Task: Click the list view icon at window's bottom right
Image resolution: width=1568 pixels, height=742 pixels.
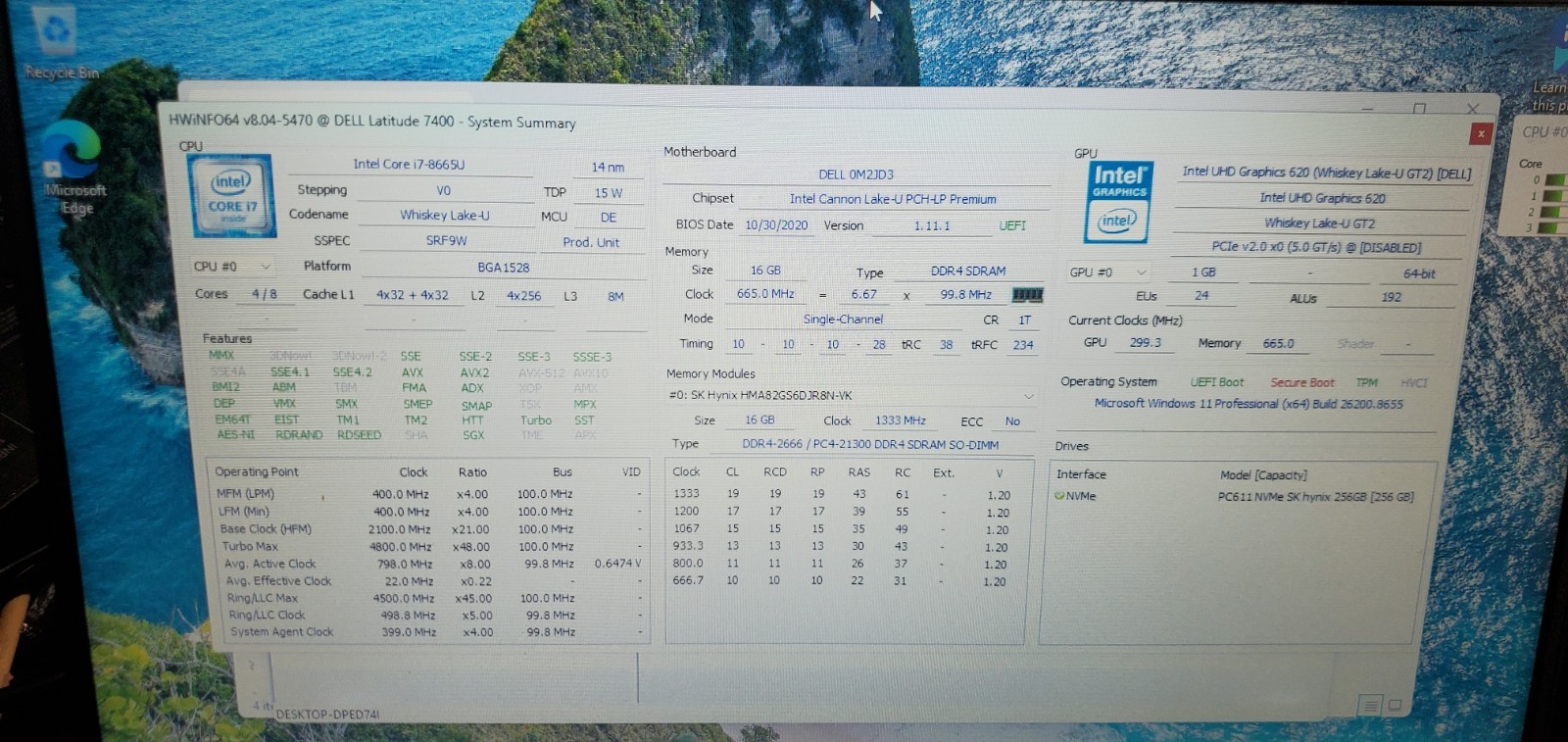Action: coord(1370,705)
